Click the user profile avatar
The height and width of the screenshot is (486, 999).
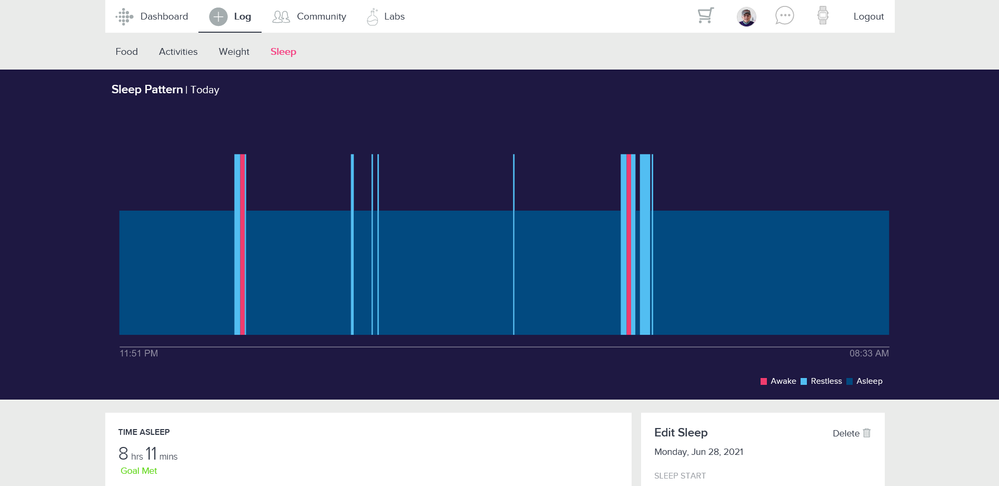[x=746, y=17]
